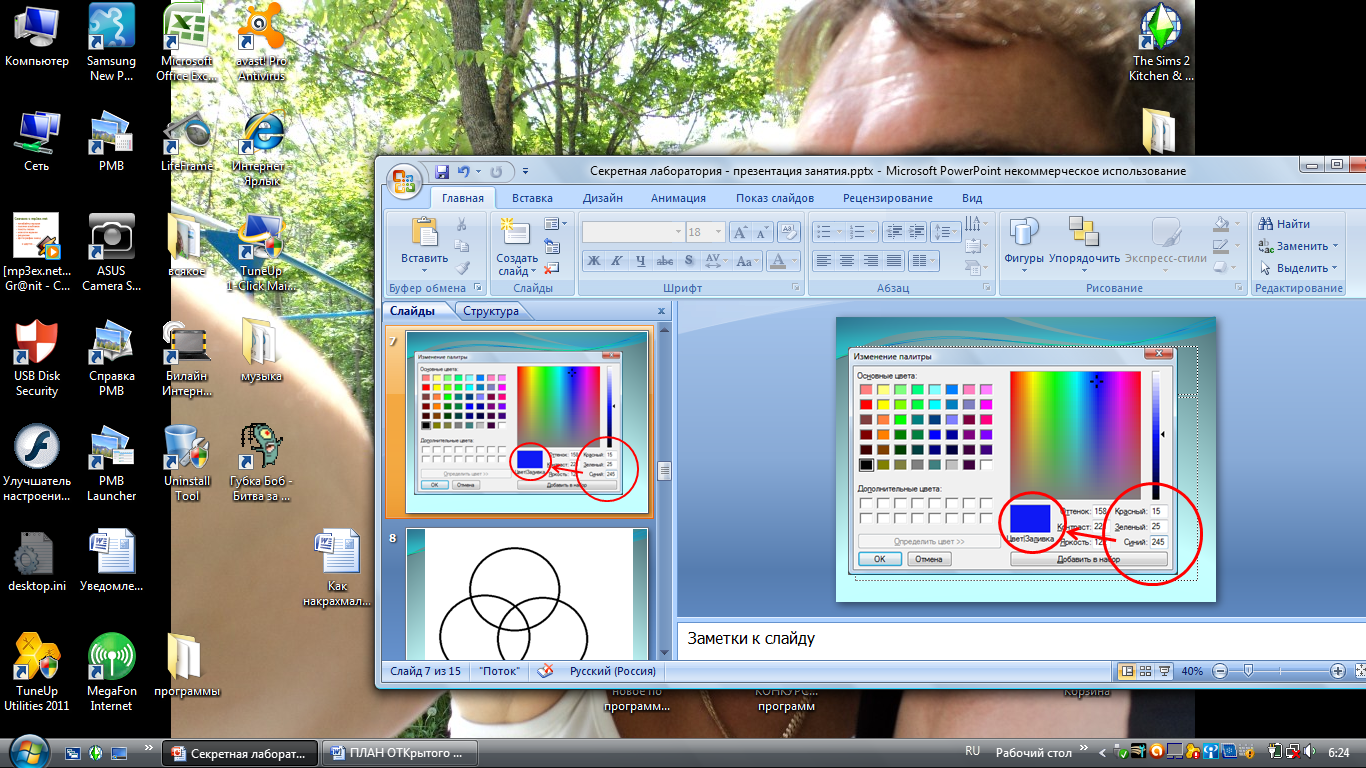1366x768 pixels.
Task: Click the round Office button
Action: tap(403, 181)
